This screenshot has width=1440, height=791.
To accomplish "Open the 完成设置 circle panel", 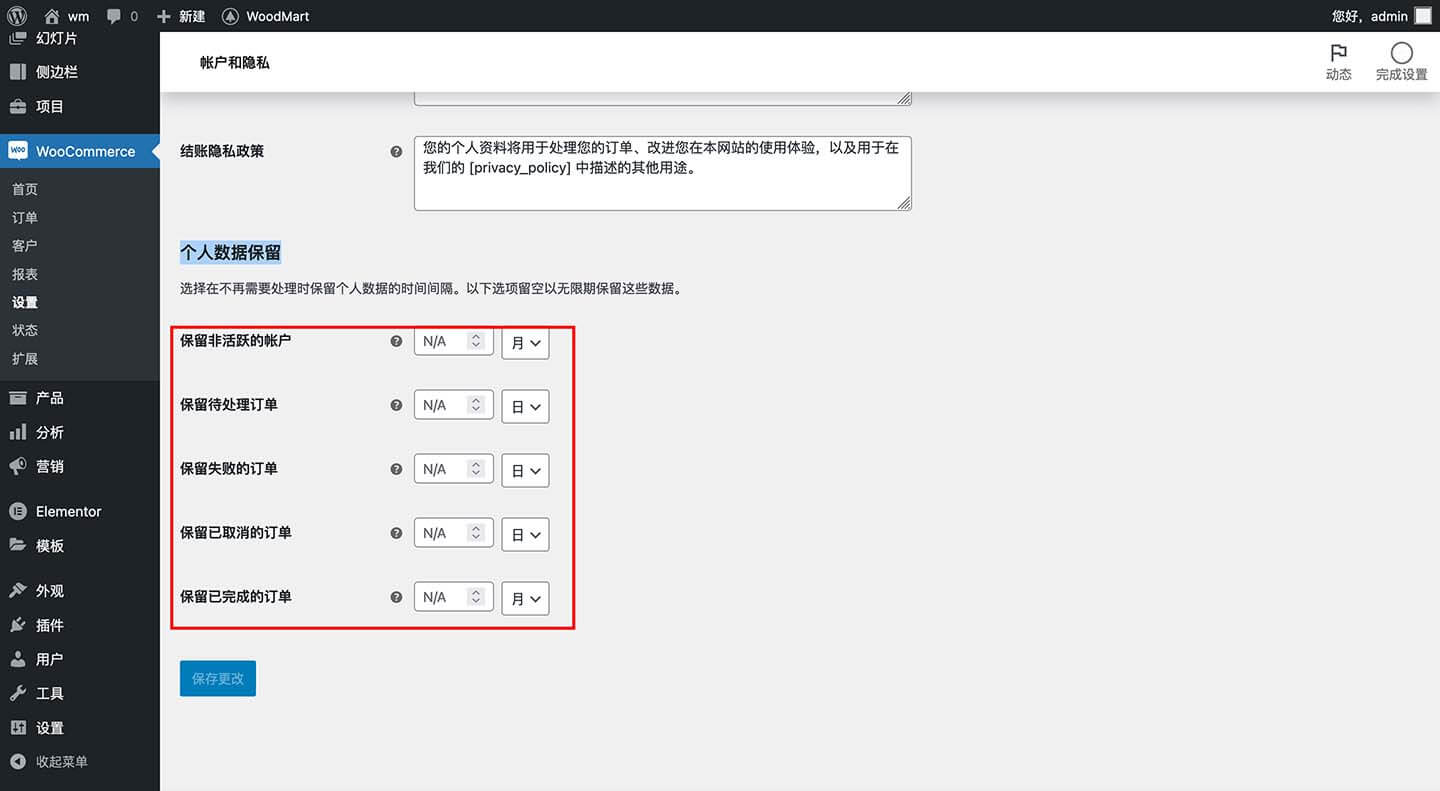I will [1401, 62].
